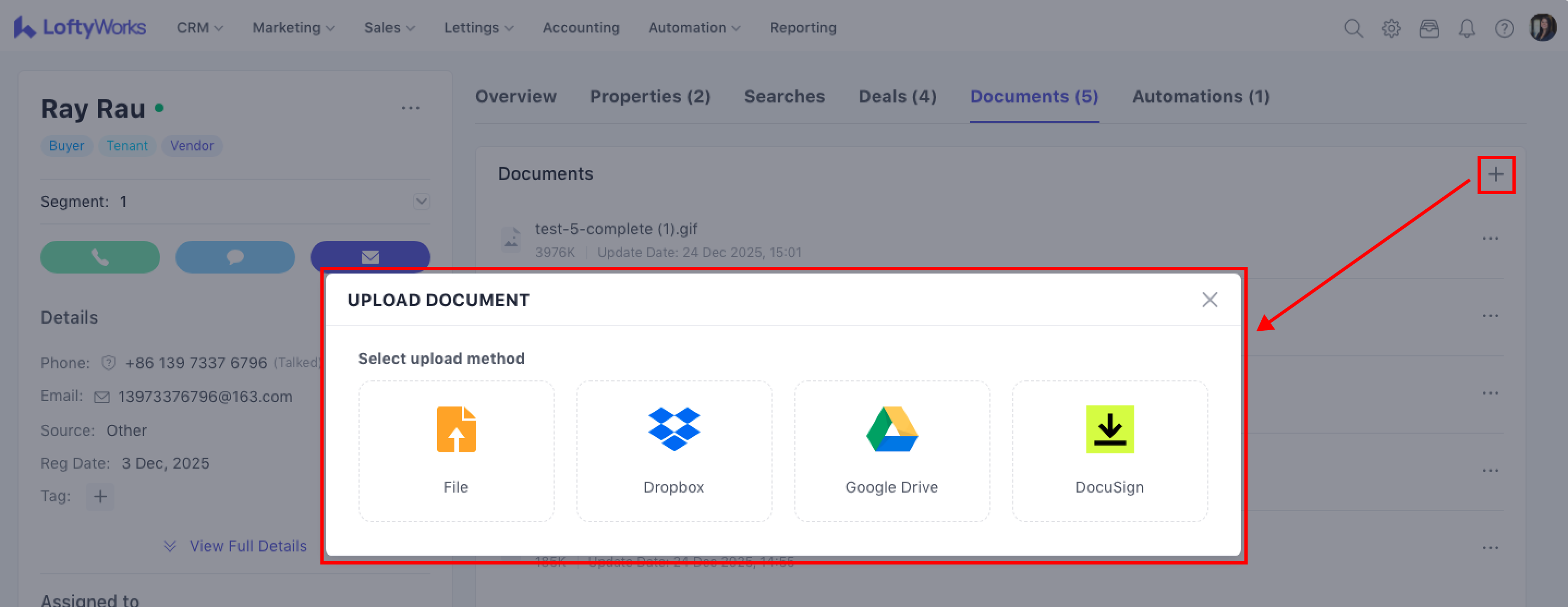Choose Dropbox as upload method

pos(674,451)
